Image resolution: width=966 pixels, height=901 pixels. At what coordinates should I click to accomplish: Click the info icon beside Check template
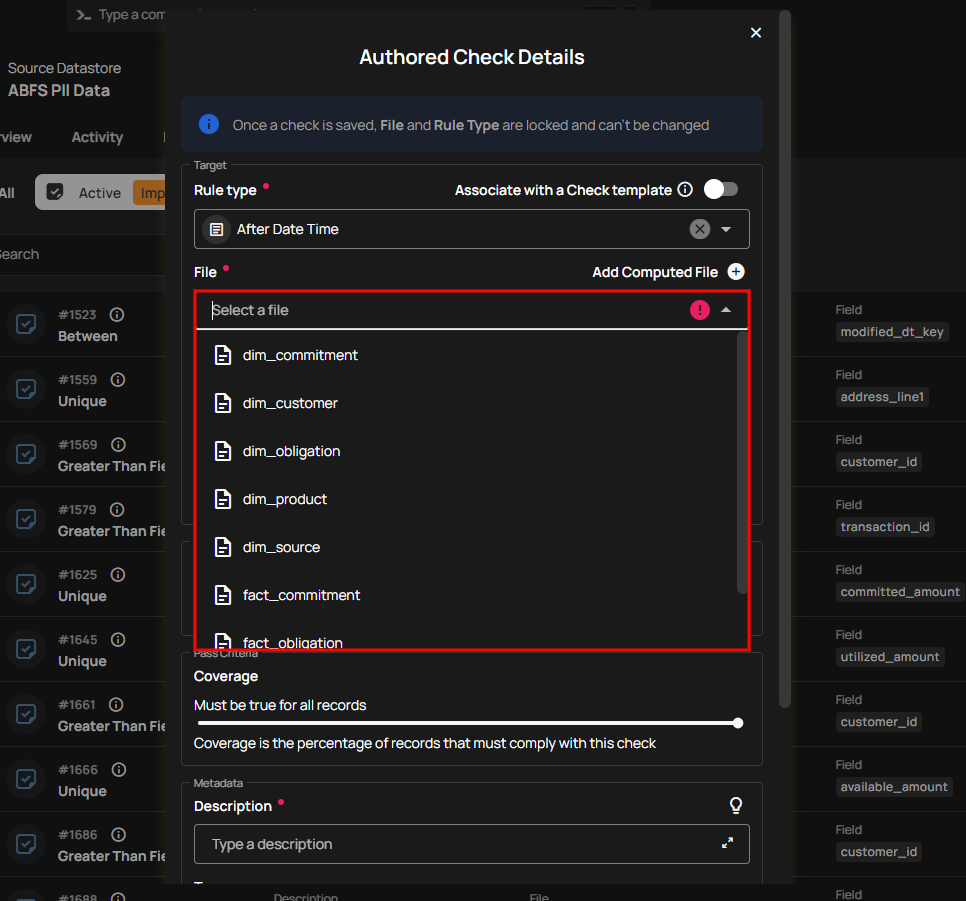point(685,190)
